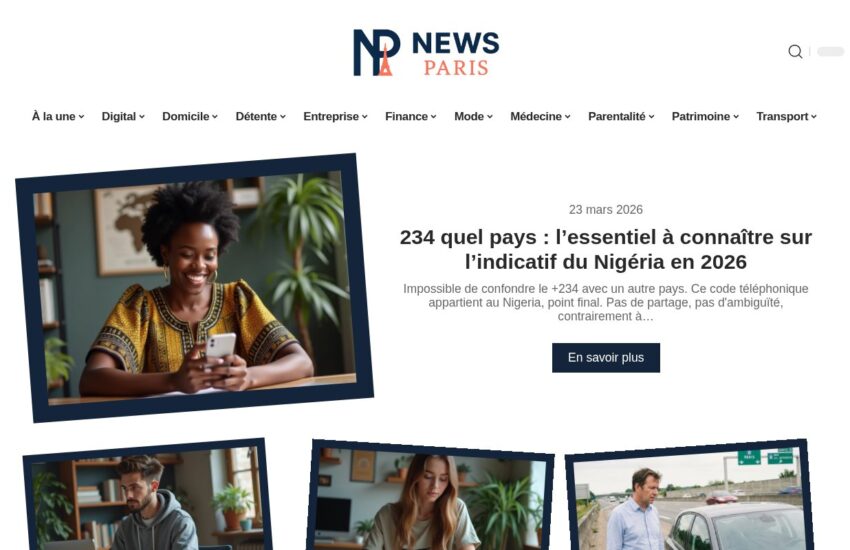This screenshot has width=850, height=550.
Task: Open the 234 quel pays article headline
Action: click(606, 250)
